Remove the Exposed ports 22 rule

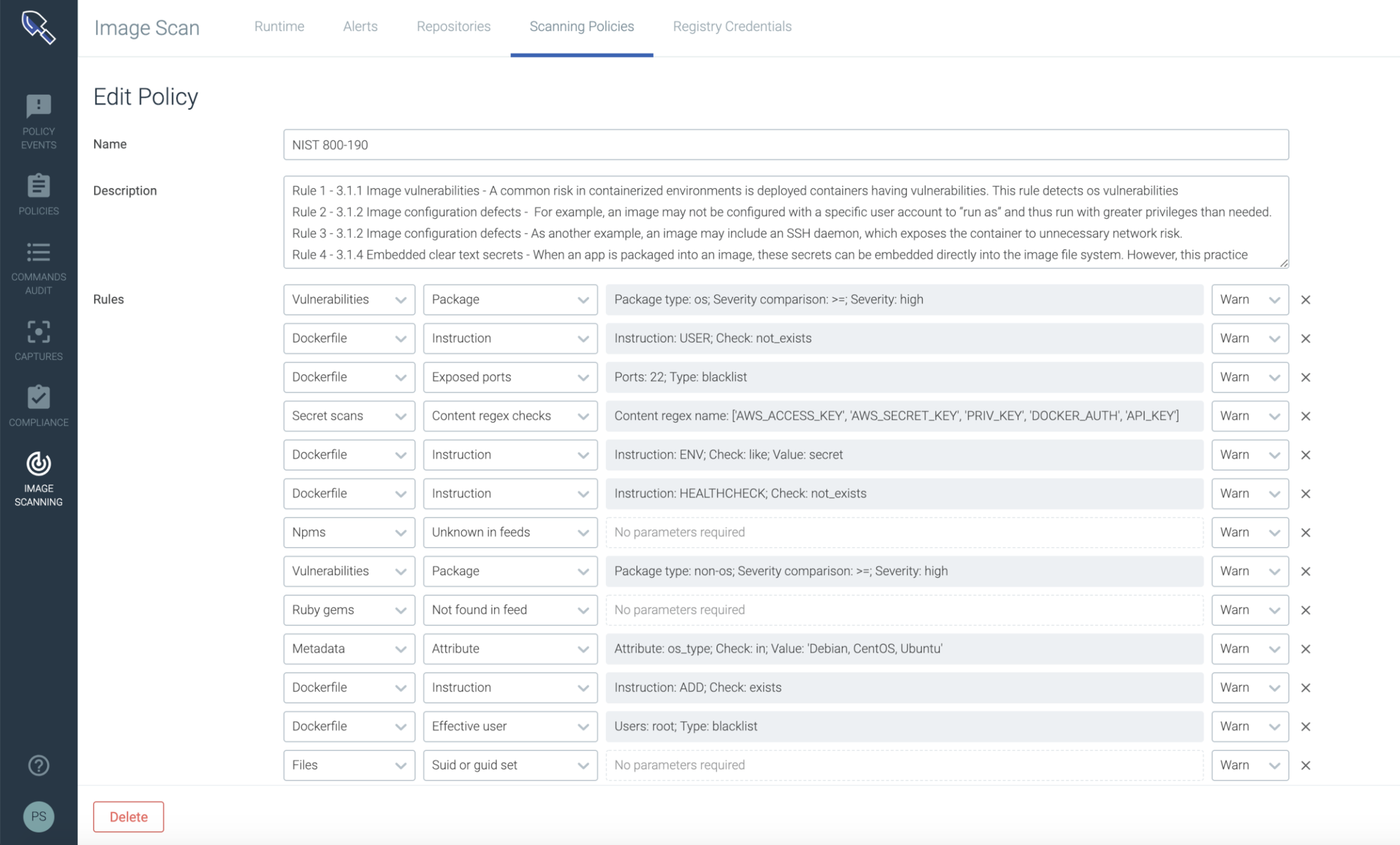[1306, 378]
